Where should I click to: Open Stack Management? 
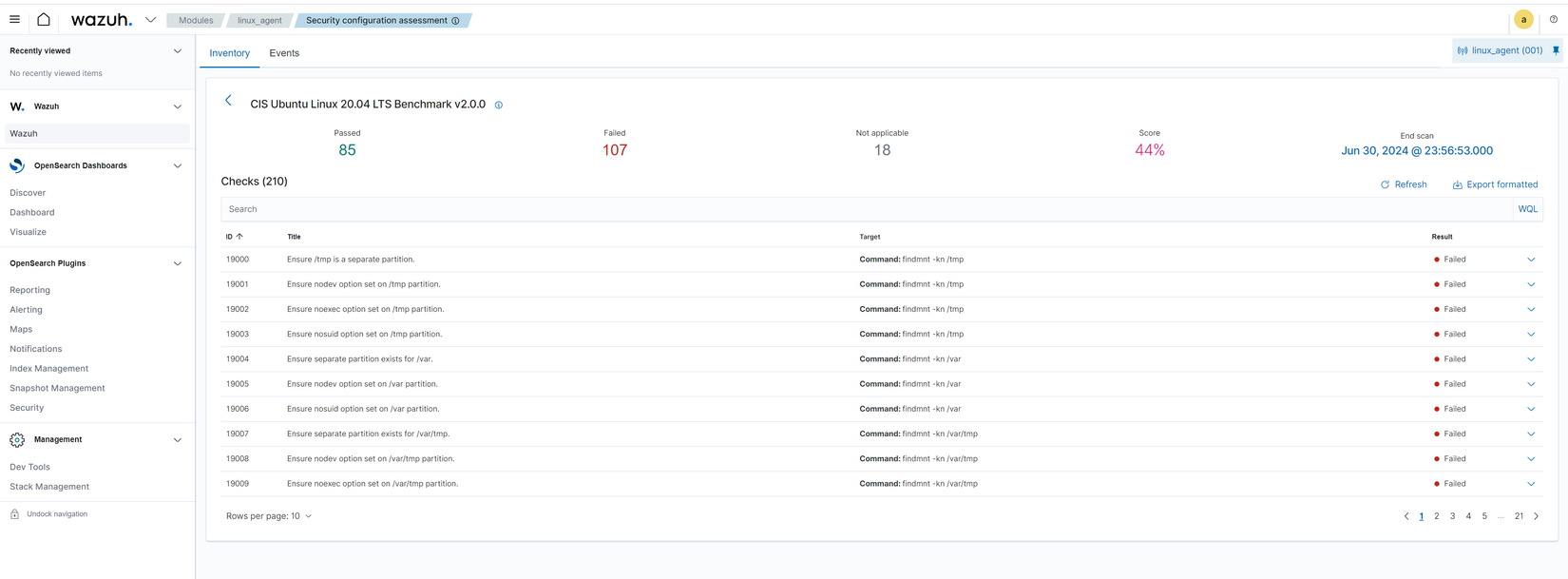[x=49, y=487]
